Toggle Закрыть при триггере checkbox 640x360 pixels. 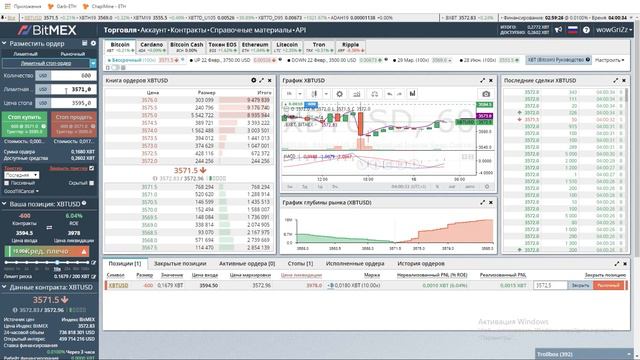91,168
